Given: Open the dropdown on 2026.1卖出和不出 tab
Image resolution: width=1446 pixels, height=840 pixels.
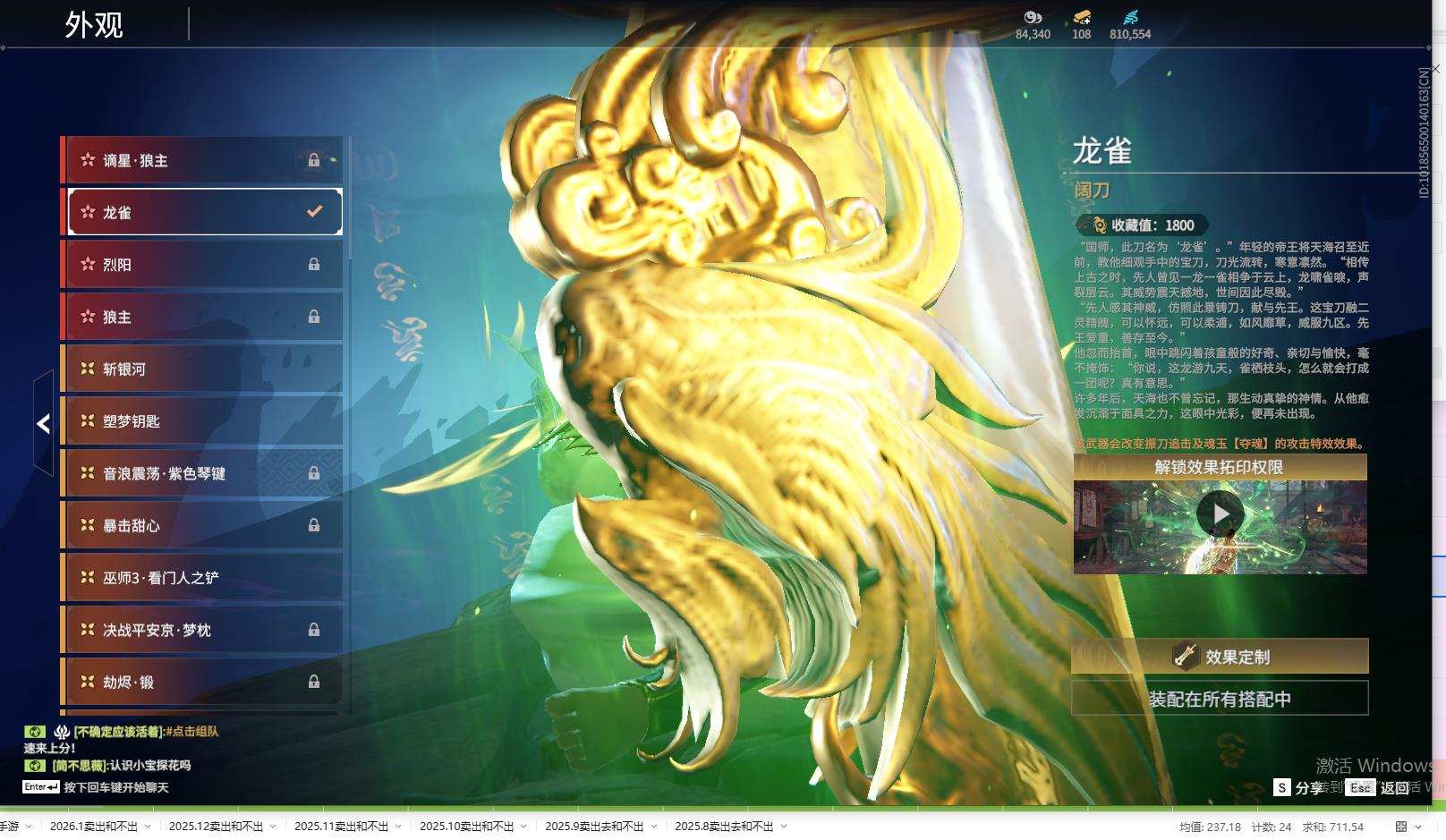Looking at the screenshot, I should (x=150, y=827).
